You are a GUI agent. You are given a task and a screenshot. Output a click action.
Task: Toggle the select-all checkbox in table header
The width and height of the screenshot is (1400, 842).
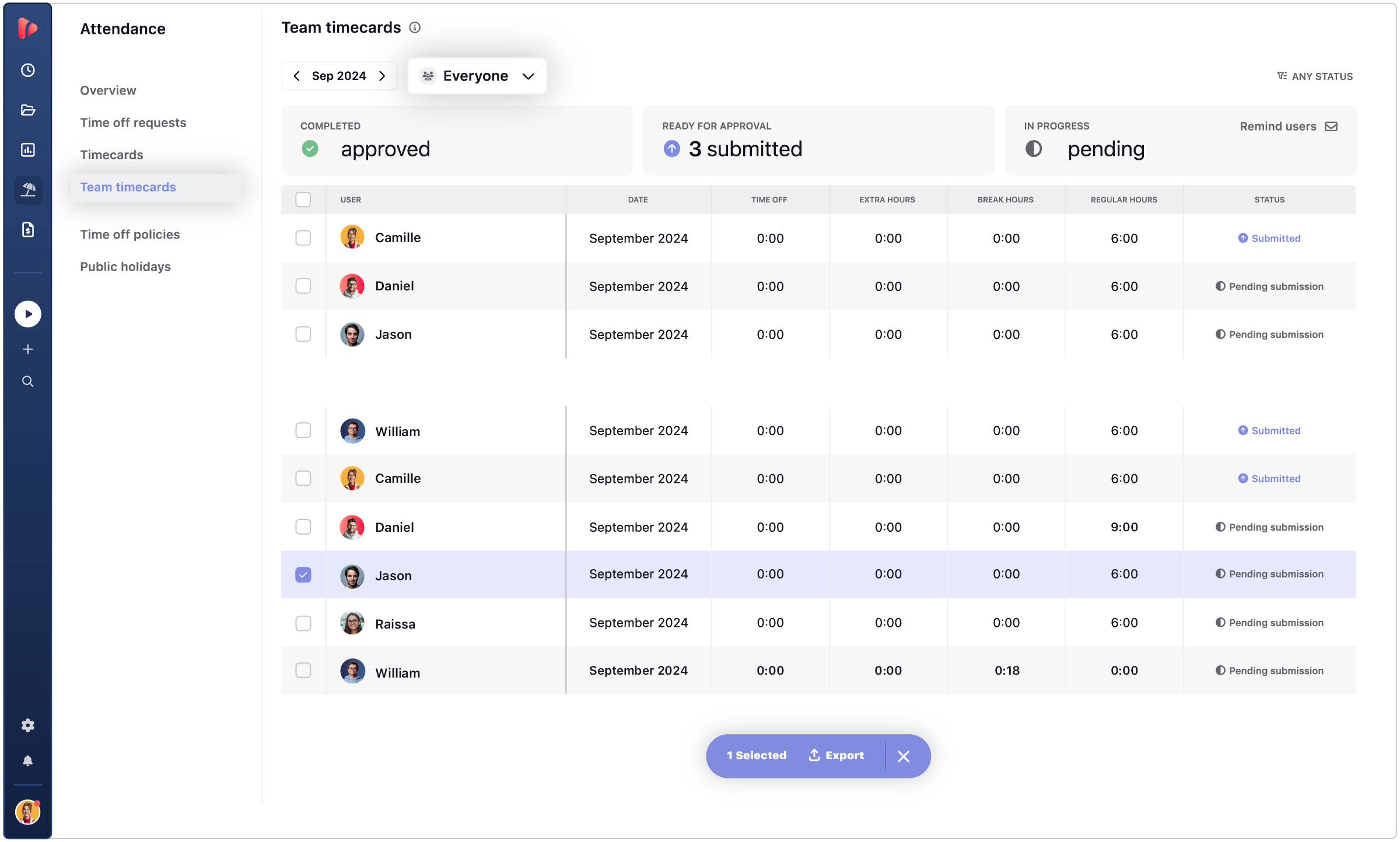click(x=303, y=199)
